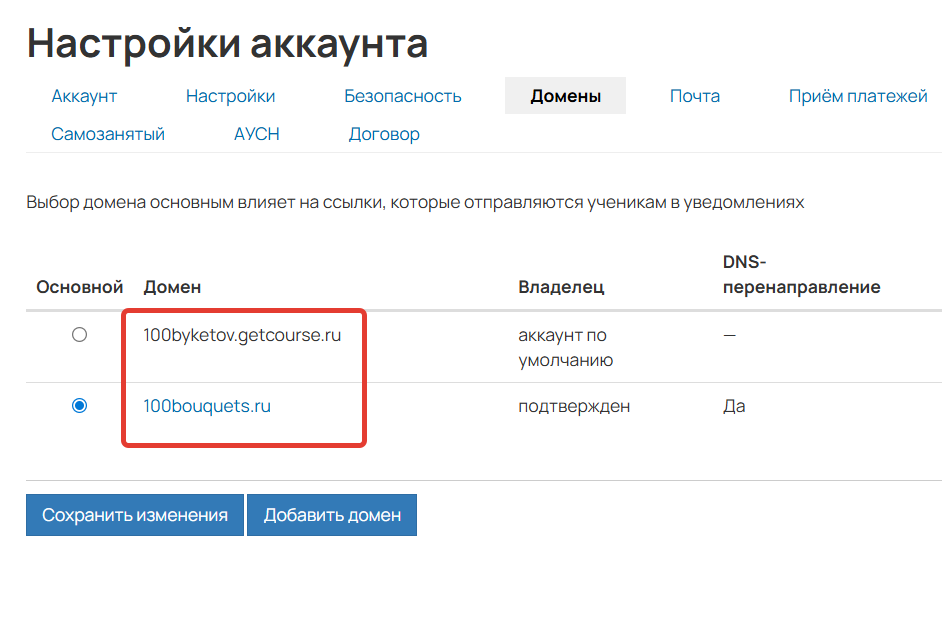
Task: Switch to the Безопасность tab
Action: [x=403, y=95]
